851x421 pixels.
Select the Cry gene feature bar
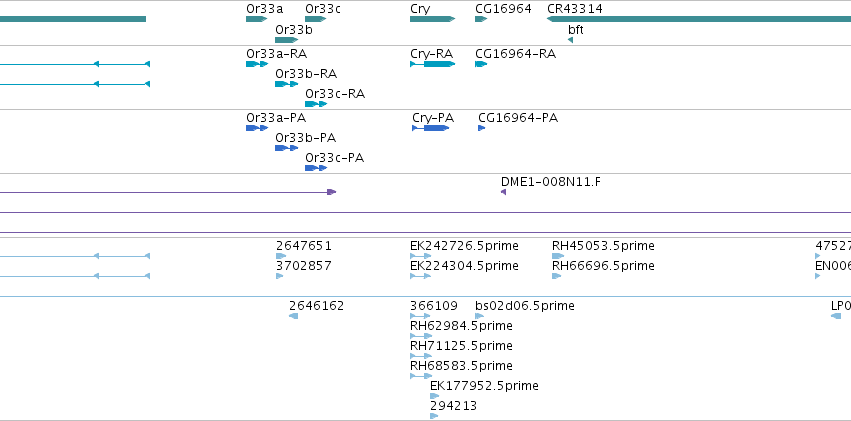[x=433, y=19]
